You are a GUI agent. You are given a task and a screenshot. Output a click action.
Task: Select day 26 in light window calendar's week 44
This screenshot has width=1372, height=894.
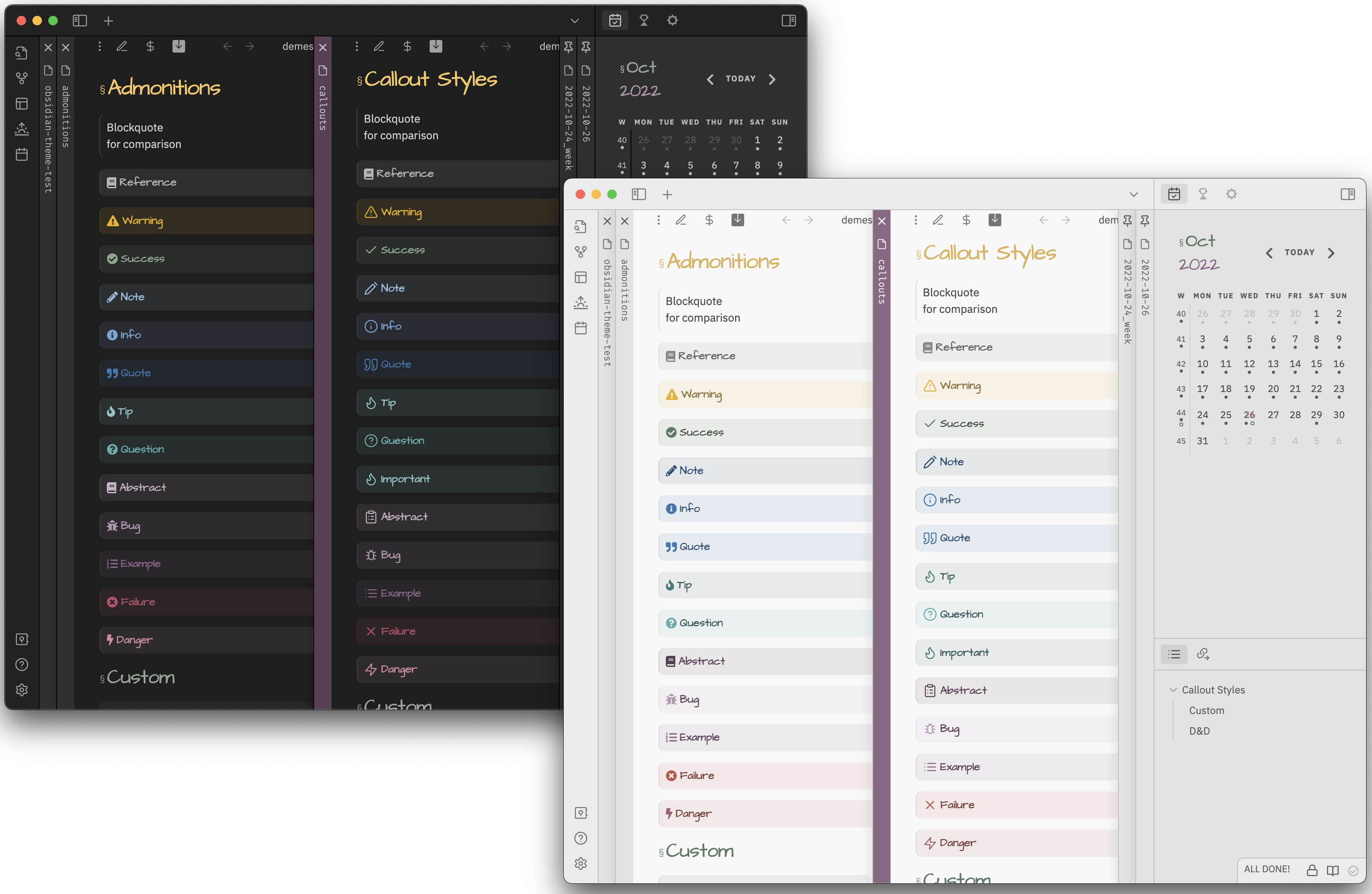[x=1249, y=415]
